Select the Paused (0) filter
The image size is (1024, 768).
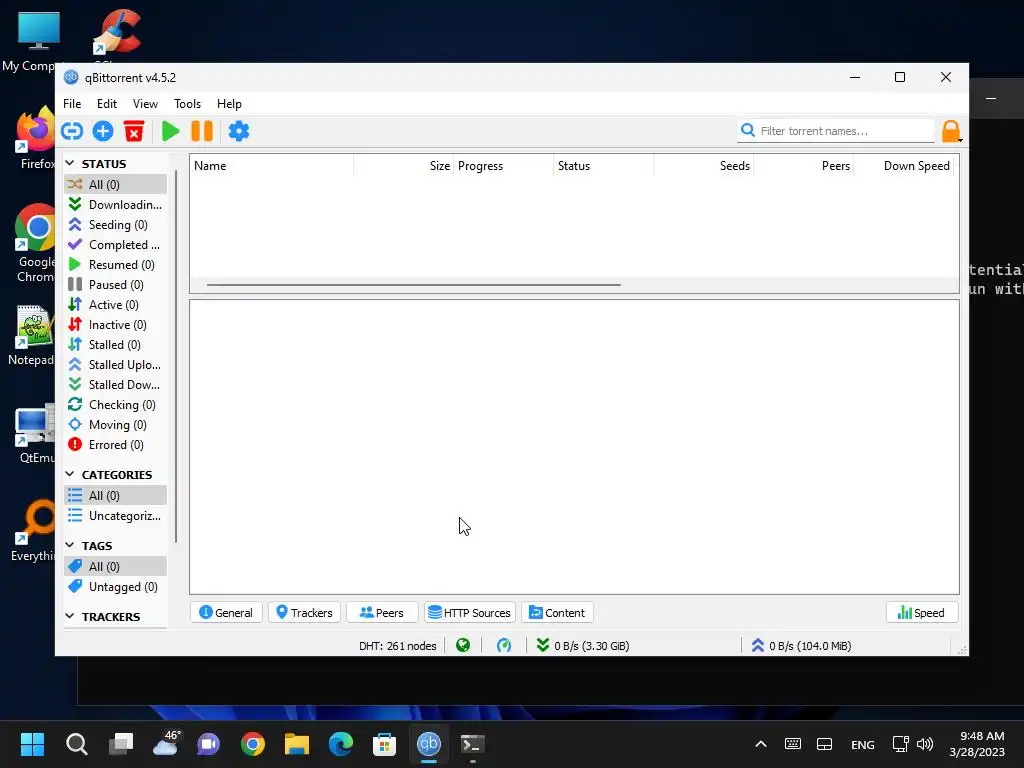(116, 285)
